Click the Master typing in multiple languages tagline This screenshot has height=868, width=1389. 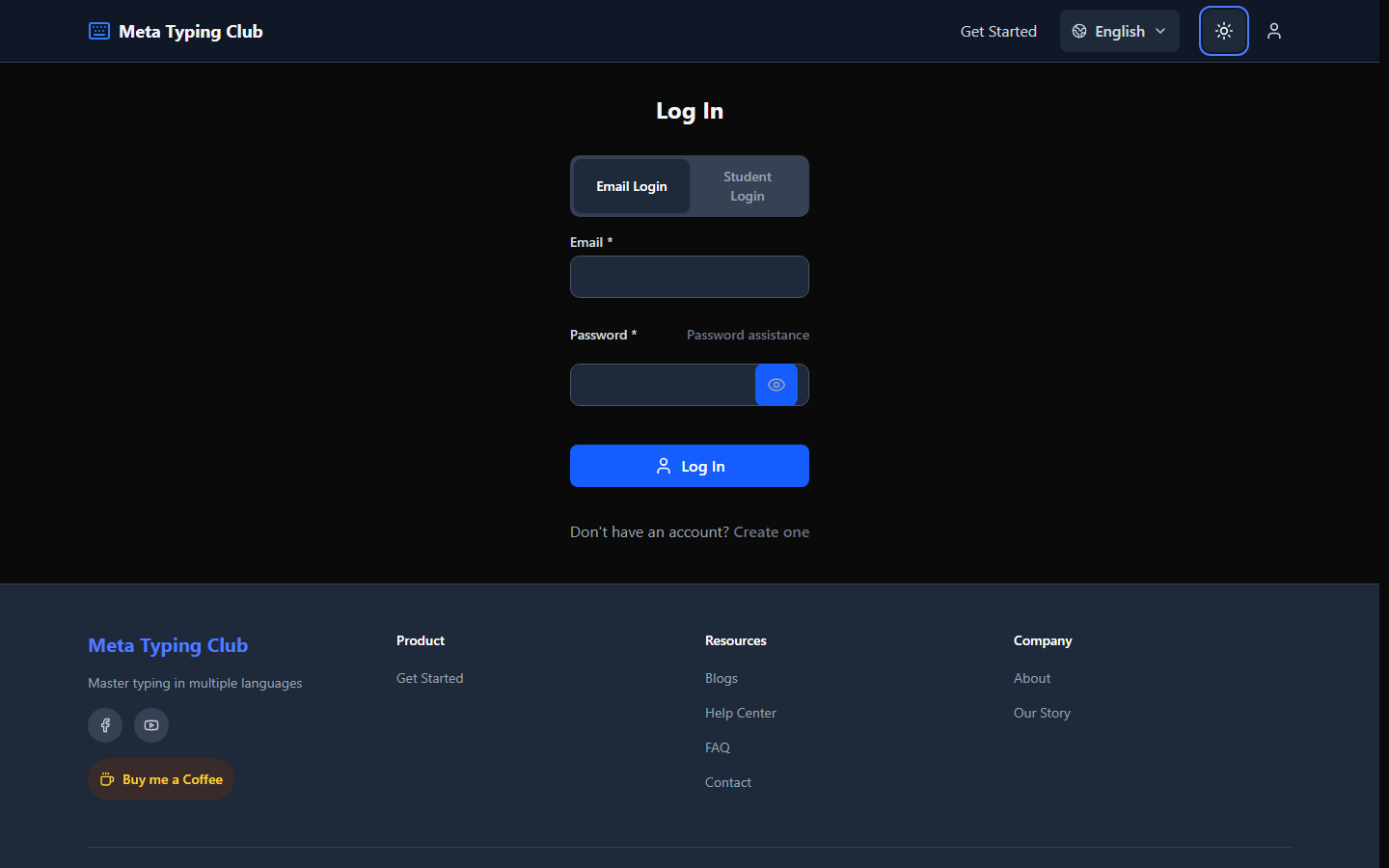point(195,683)
